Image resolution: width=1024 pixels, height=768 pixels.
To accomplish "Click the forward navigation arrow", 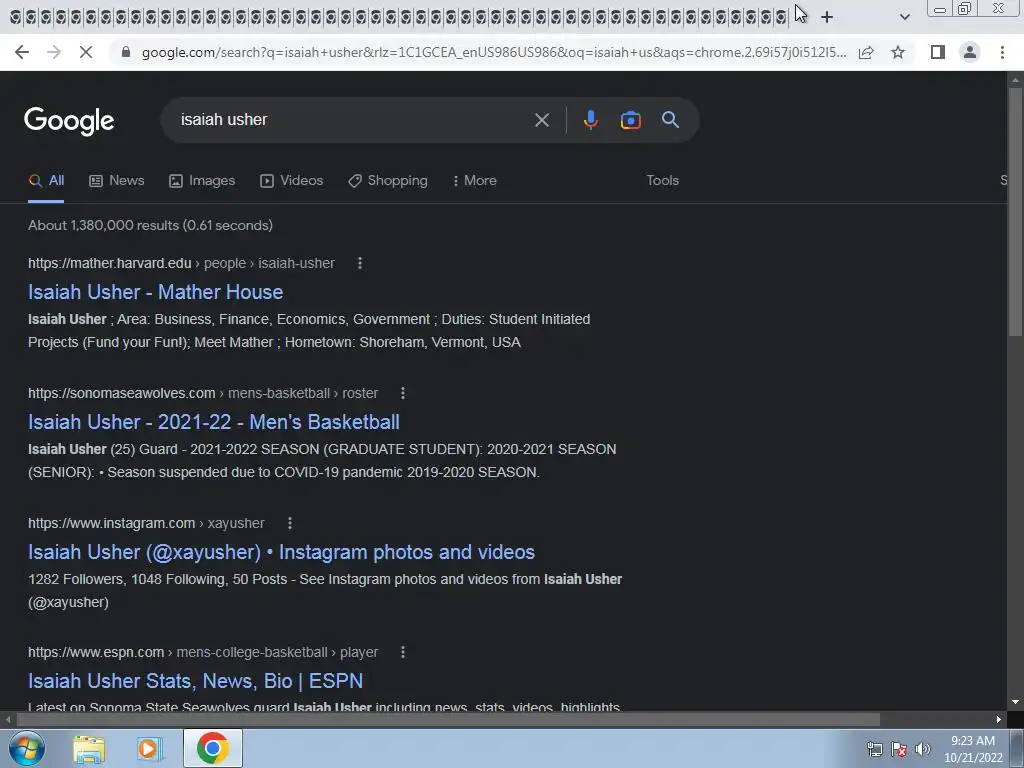I will (54, 52).
